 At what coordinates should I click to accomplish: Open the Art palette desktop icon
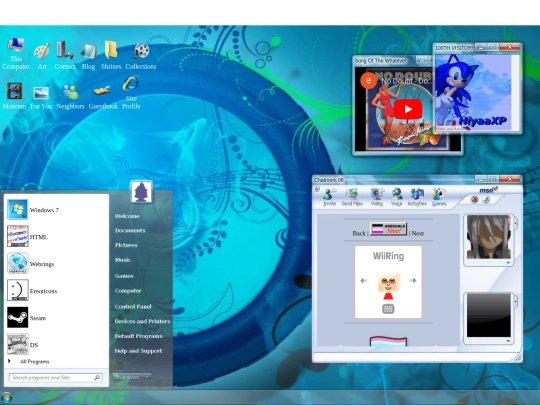click(x=42, y=56)
